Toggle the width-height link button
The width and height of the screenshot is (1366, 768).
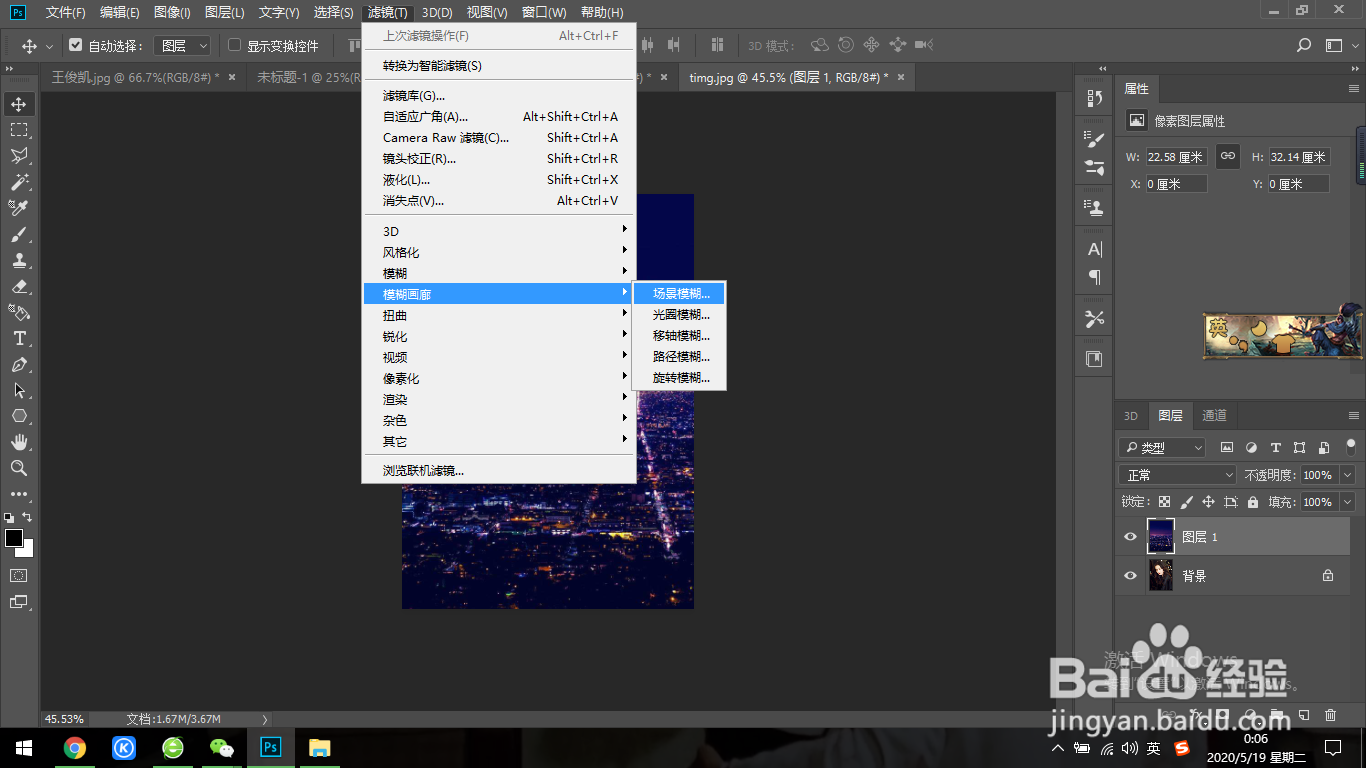pos(1227,156)
